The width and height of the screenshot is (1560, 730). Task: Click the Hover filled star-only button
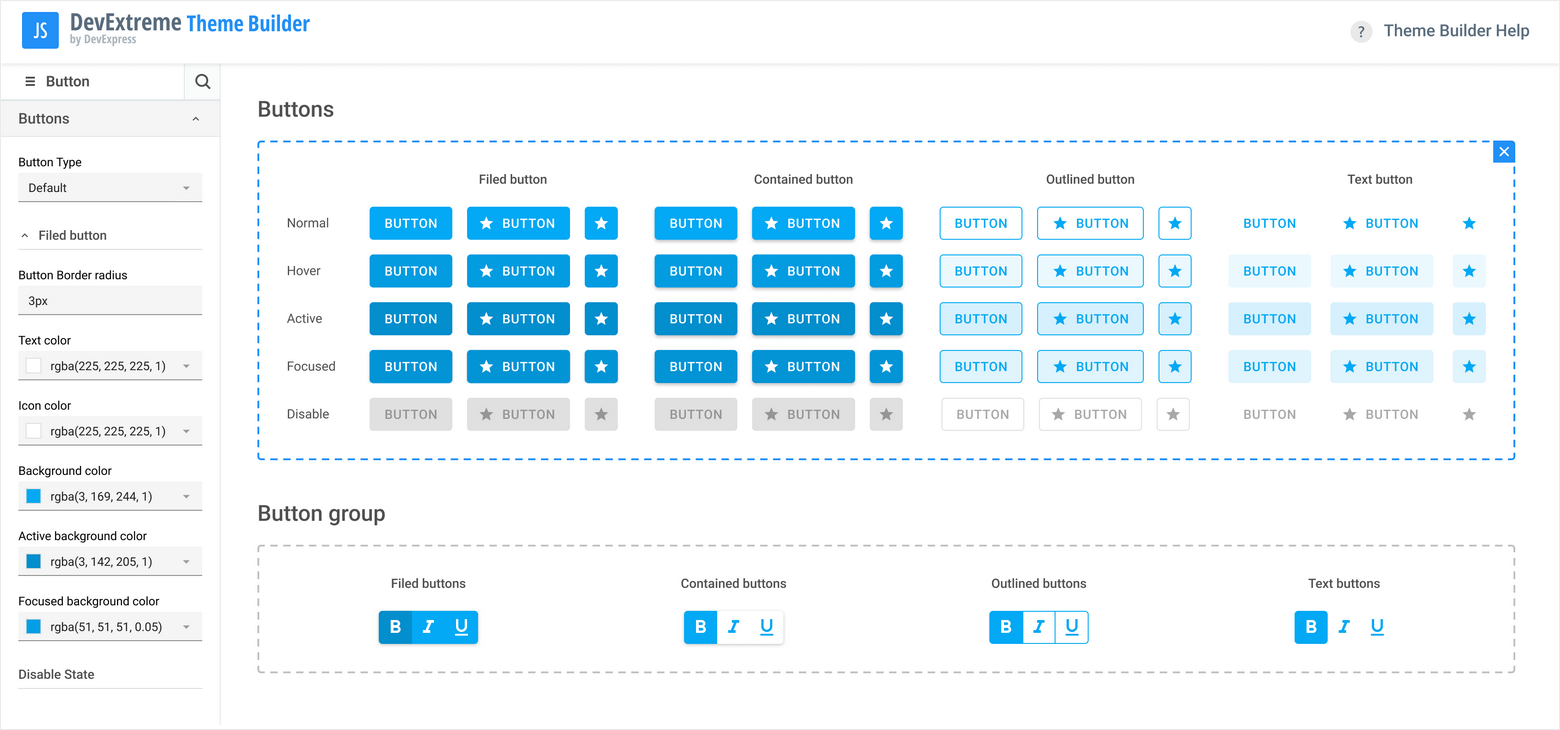601,271
